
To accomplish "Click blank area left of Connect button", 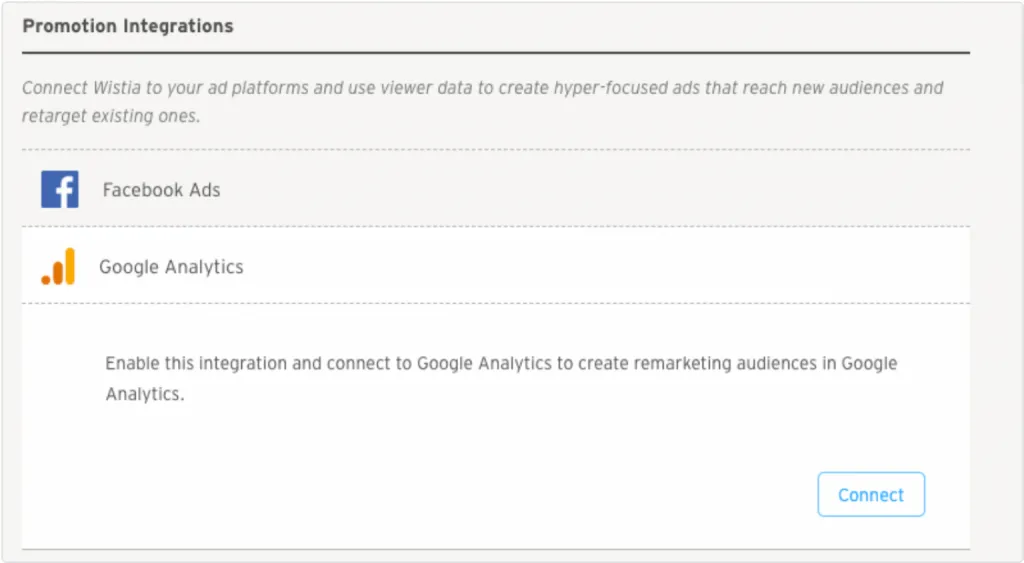I will click(457, 494).
